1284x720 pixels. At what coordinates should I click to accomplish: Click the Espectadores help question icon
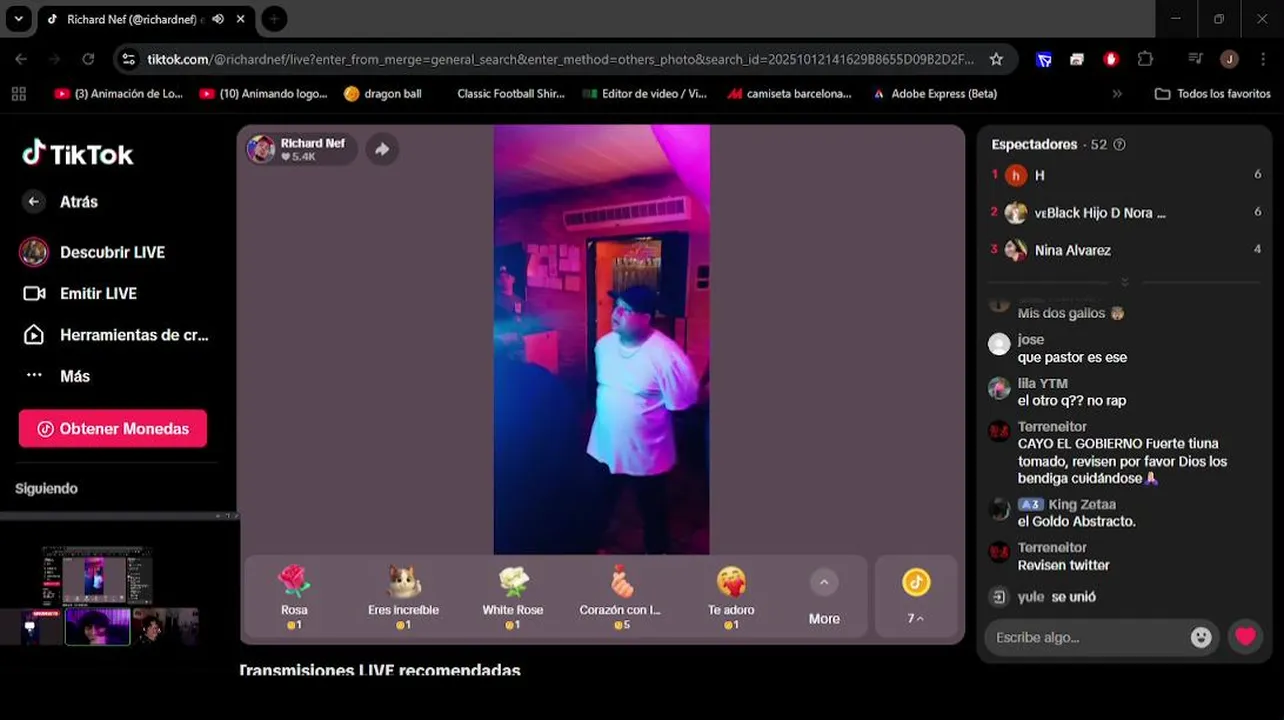click(x=1119, y=144)
